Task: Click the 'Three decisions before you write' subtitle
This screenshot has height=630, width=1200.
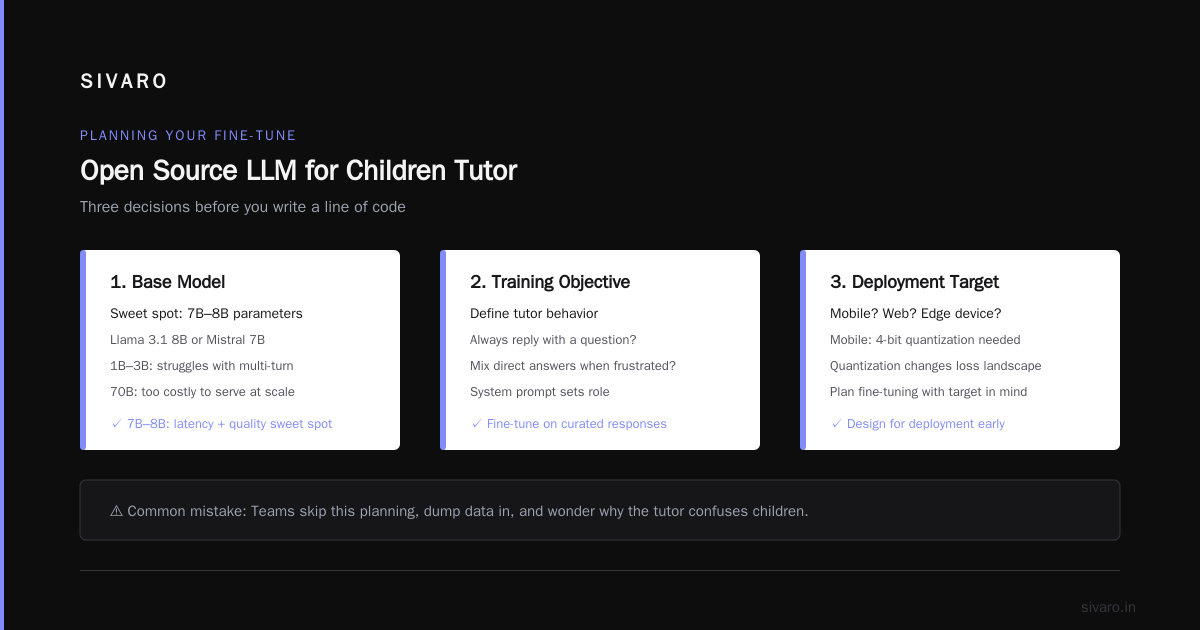Action: [243, 207]
